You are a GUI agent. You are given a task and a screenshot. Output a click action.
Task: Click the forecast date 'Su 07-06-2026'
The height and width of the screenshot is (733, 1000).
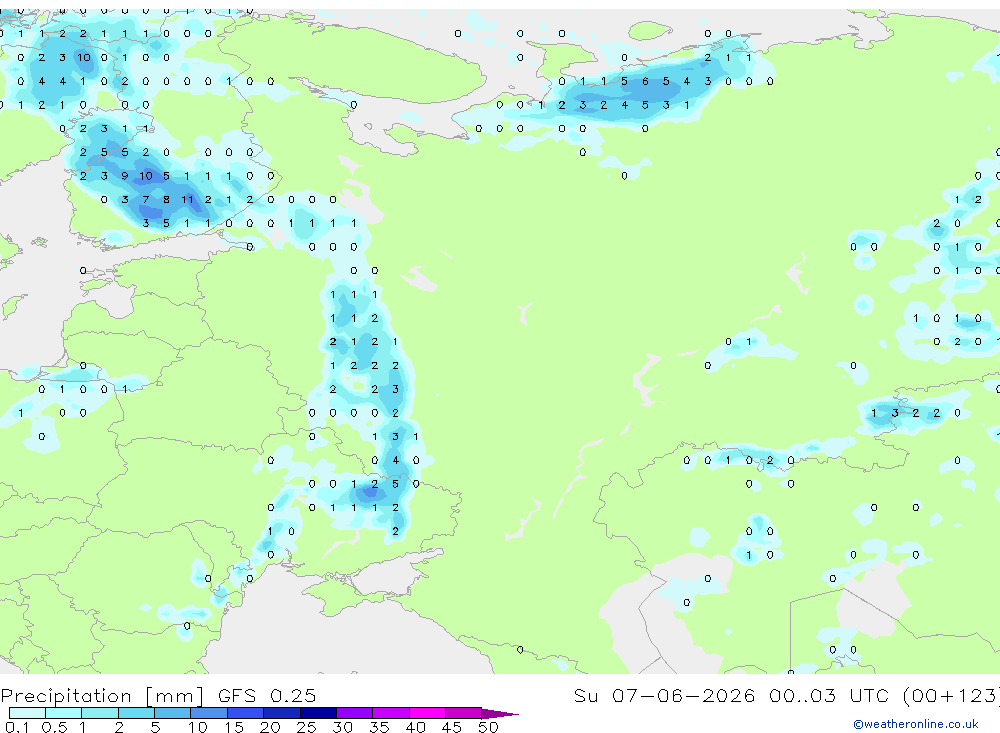pyautogui.click(x=664, y=695)
